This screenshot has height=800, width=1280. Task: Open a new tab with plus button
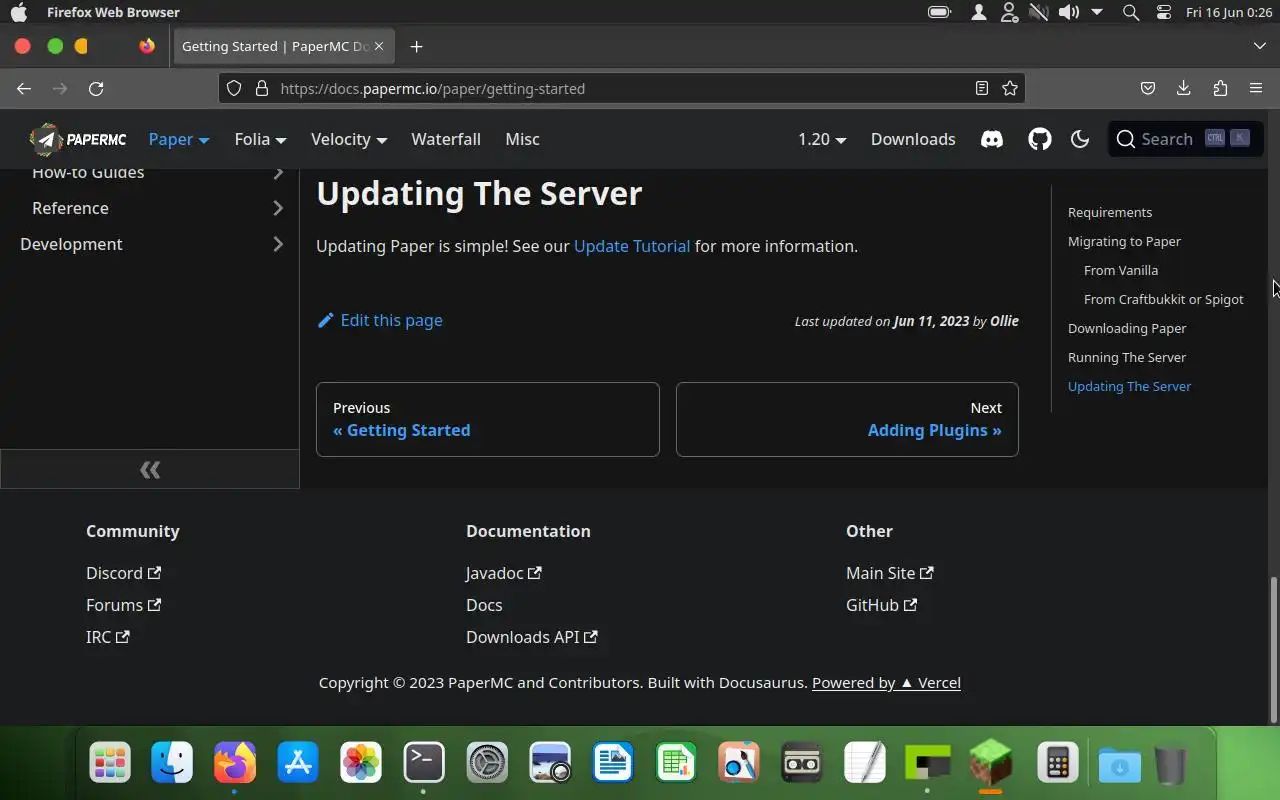(x=416, y=46)
